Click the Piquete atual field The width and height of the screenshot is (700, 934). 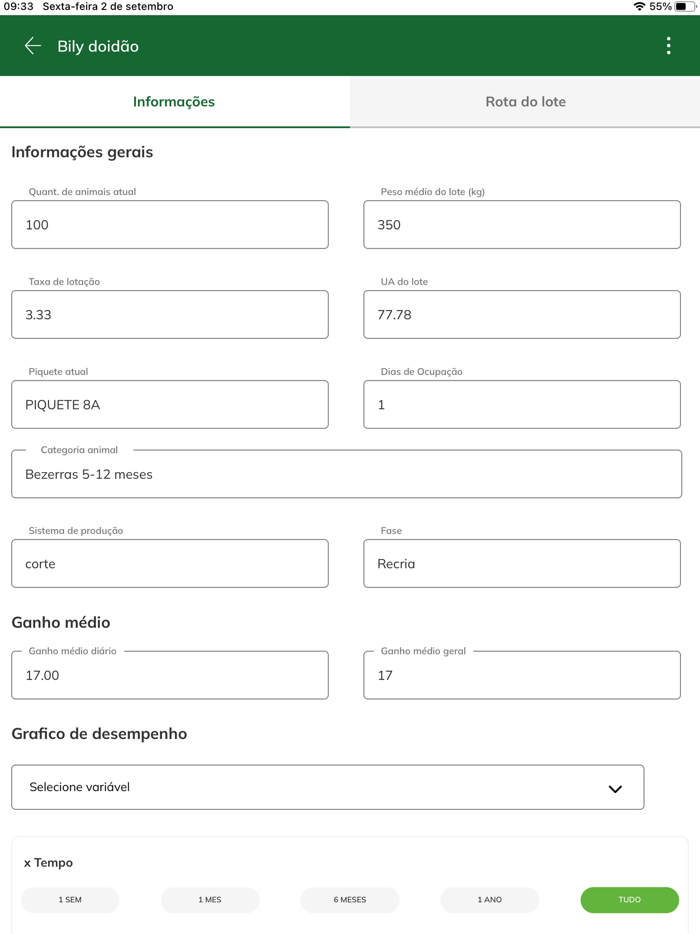point(170,404)
